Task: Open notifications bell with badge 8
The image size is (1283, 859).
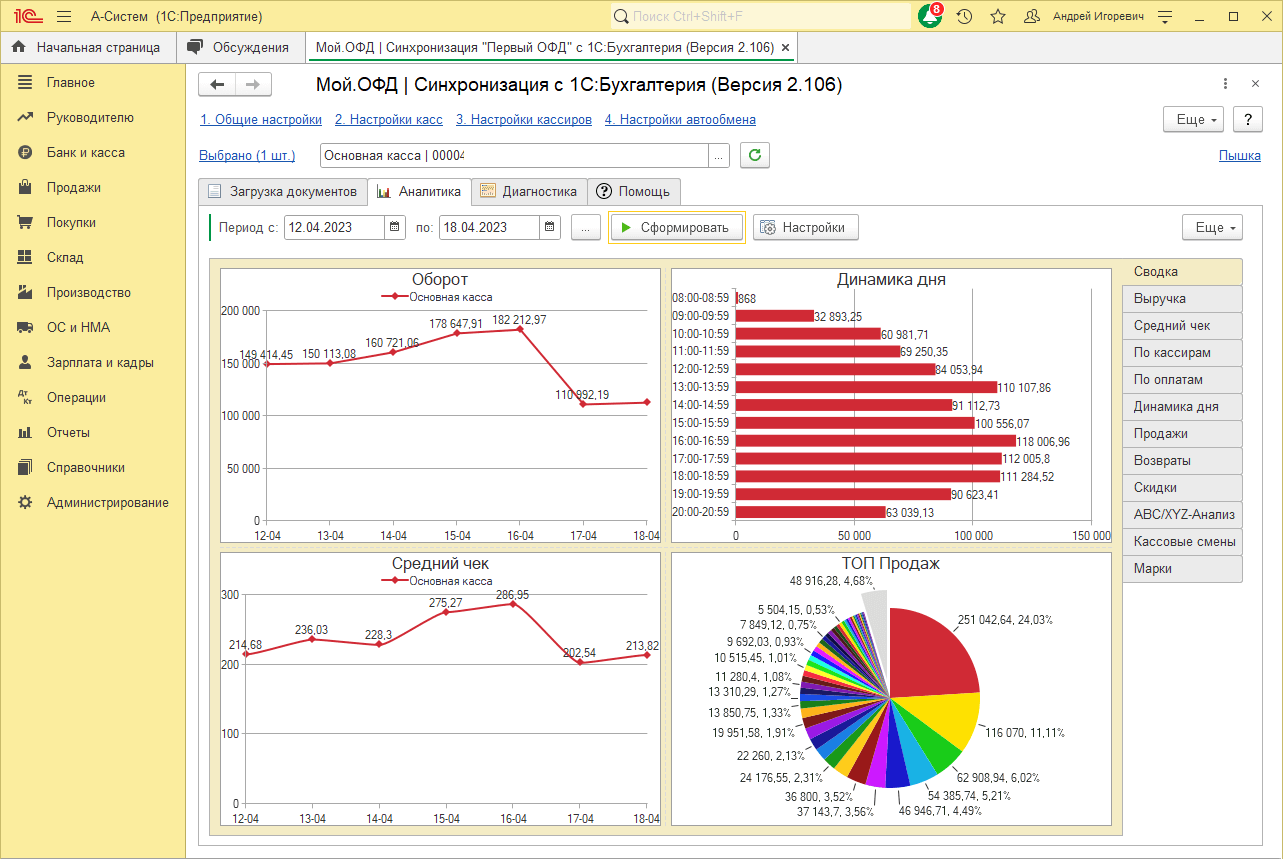Action: pos(930,16)
